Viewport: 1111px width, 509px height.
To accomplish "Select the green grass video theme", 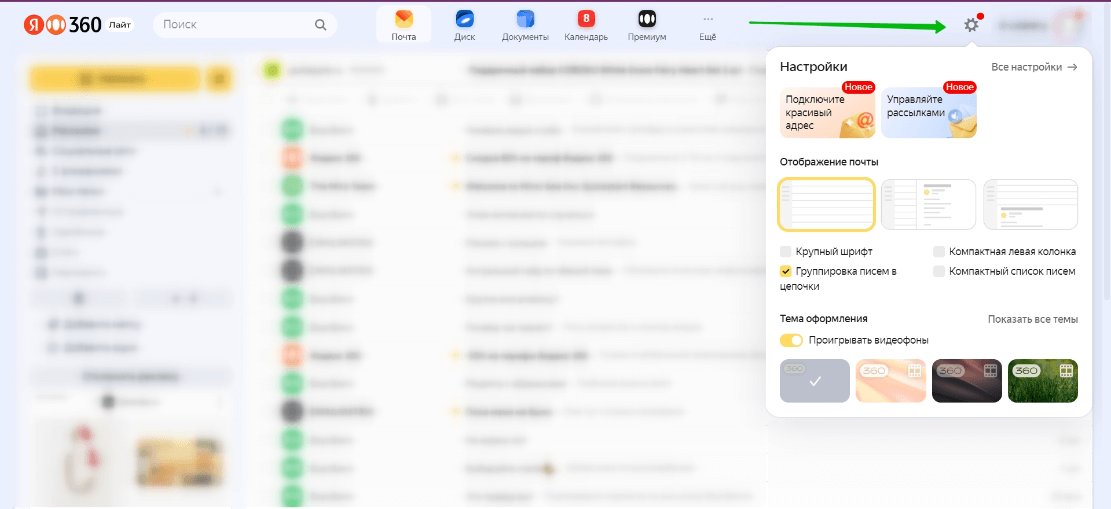I will 1043,381.
